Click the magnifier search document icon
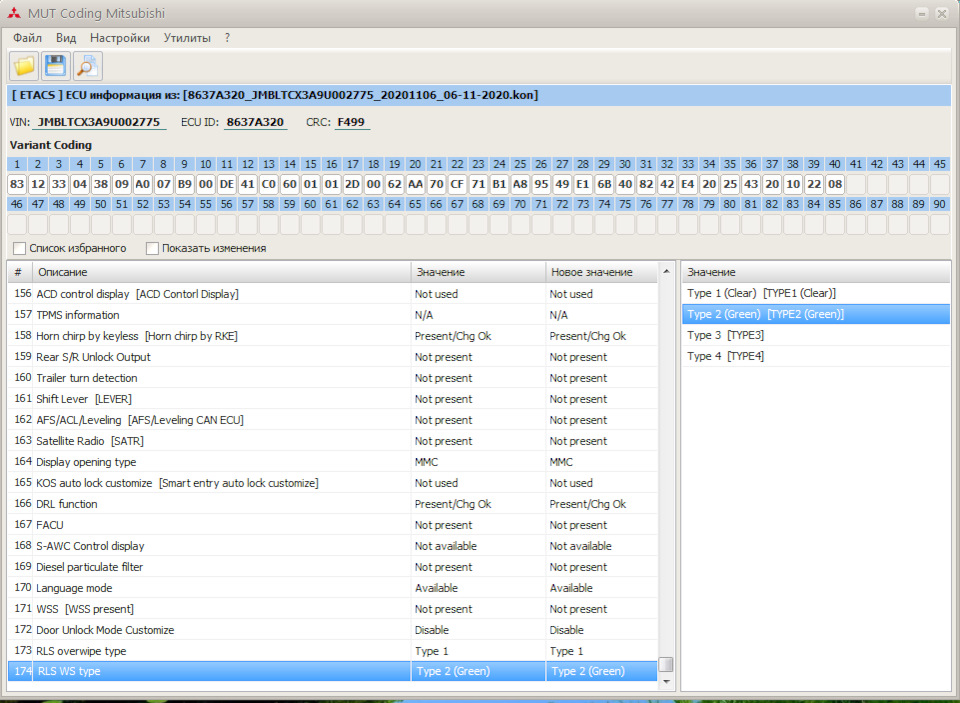This screenshot has width=960, height=703. coord(88,66)
